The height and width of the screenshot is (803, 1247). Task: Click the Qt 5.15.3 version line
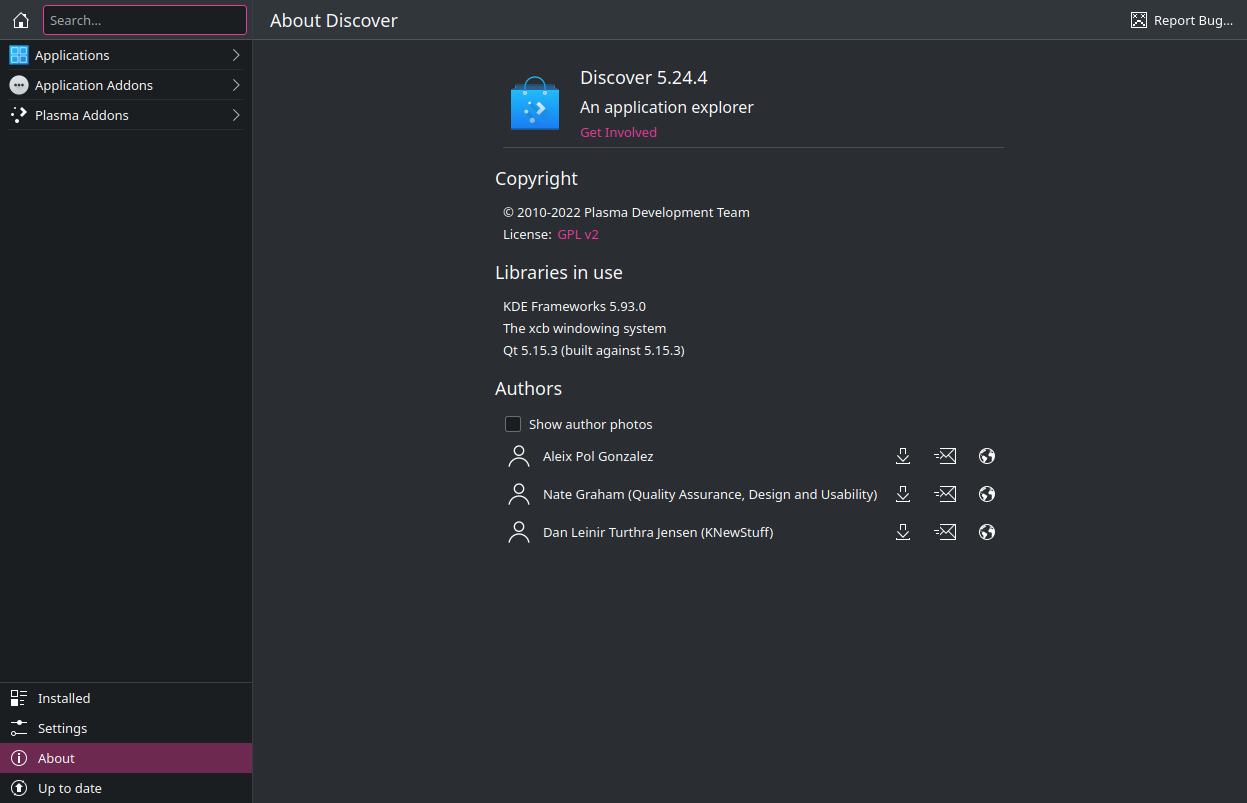point(594,350)
